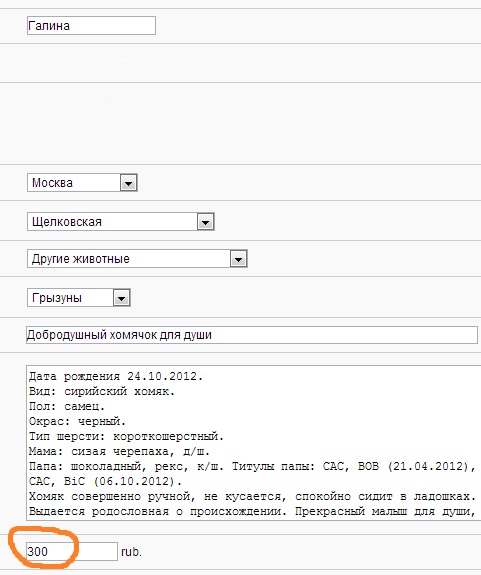Open the city dropdown showing Москва
481x575 pixels.
pyautogui.click(x=82, y=183)
